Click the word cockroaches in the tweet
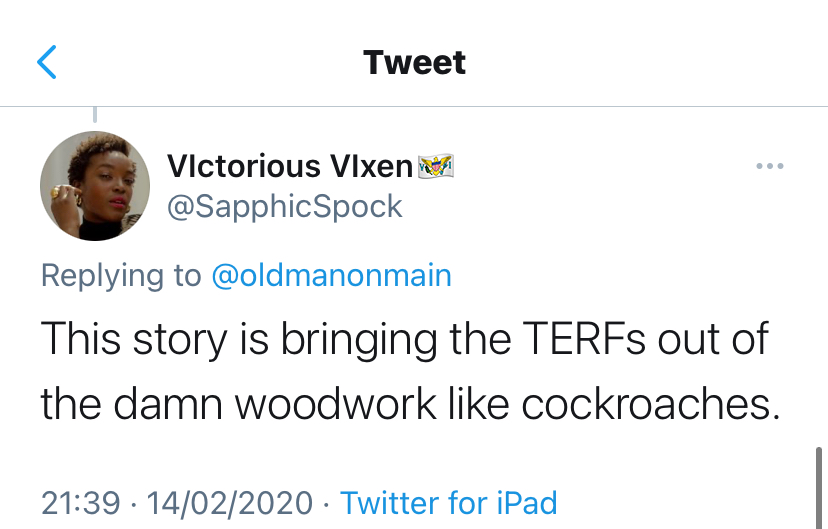This screenshot has width=828, height=529. point(651,404)
